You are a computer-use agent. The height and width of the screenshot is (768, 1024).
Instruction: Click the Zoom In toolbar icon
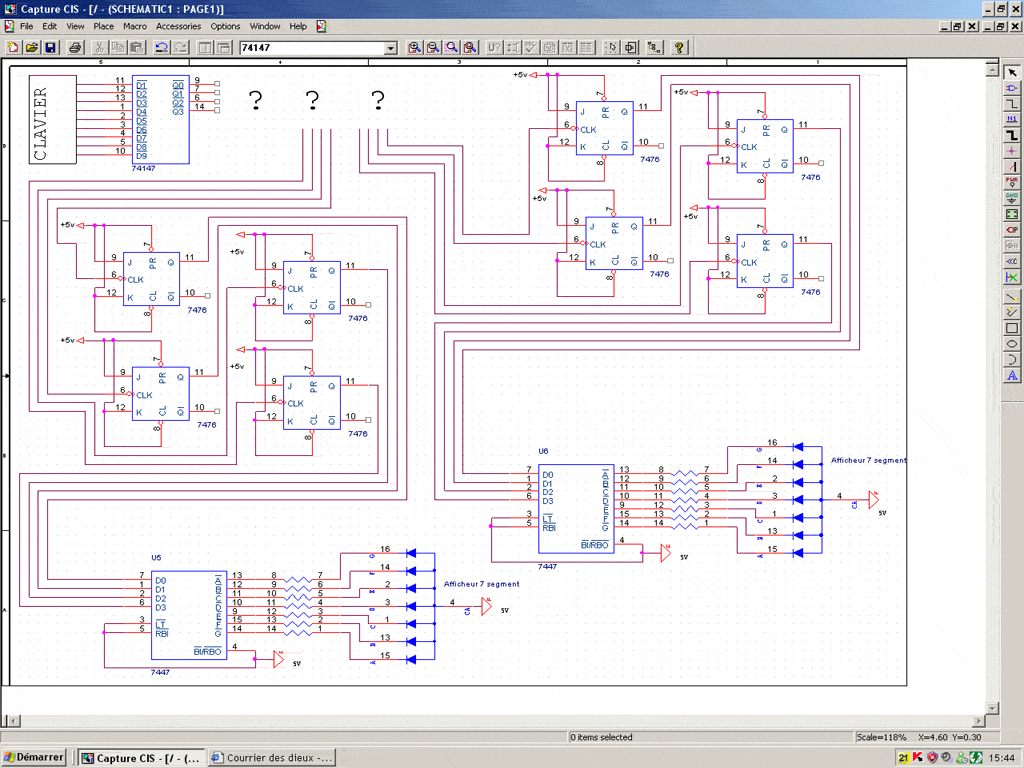coord(415,48)
